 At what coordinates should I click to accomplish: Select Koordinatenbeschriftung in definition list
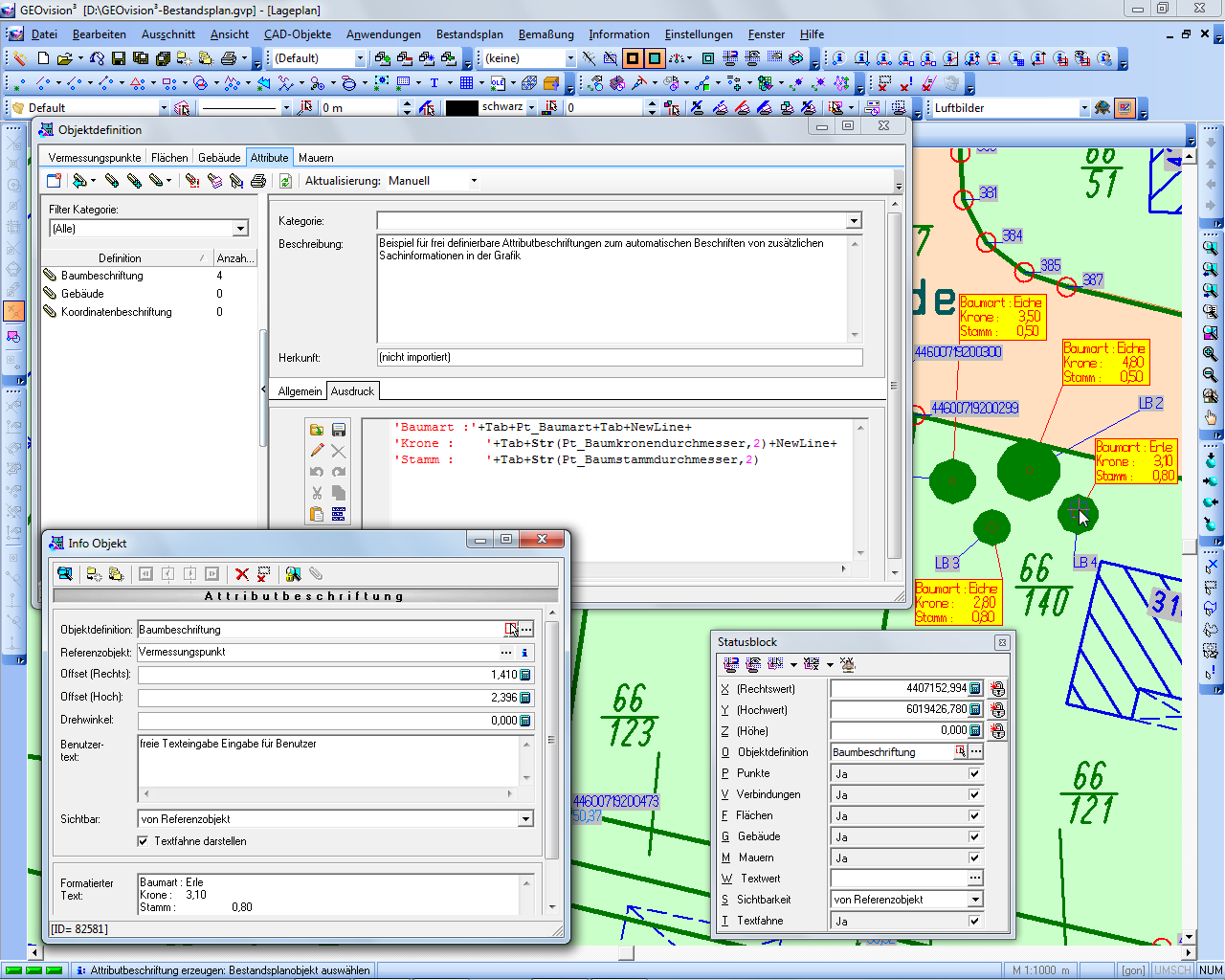[x=117, y=312]
